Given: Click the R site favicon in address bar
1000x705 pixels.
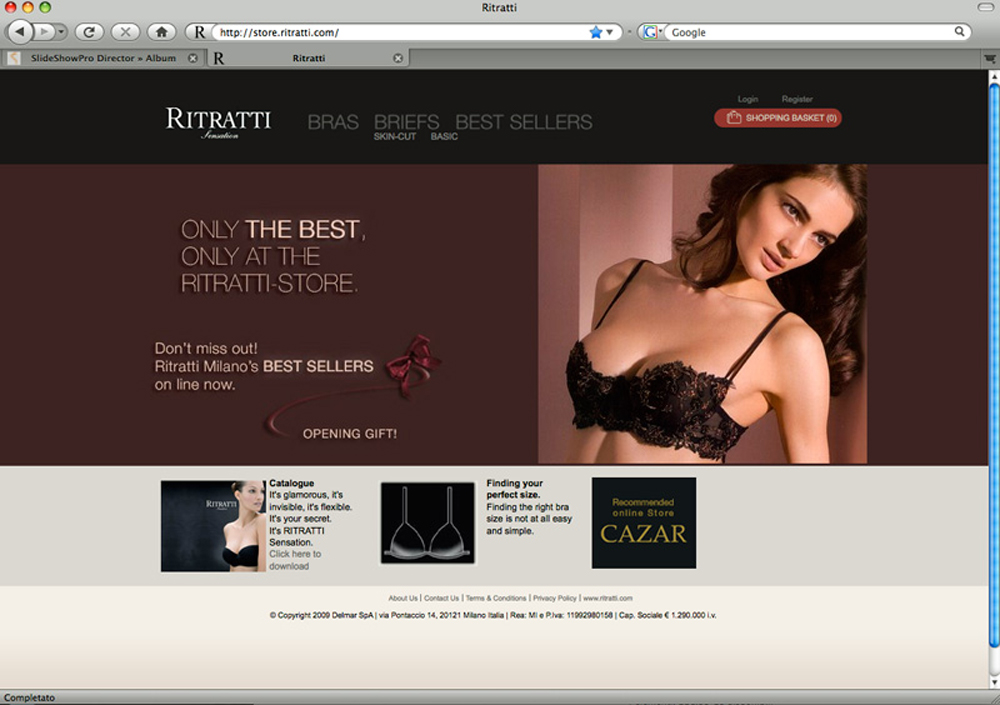Looking at the screenshot, I should point(200,32).
